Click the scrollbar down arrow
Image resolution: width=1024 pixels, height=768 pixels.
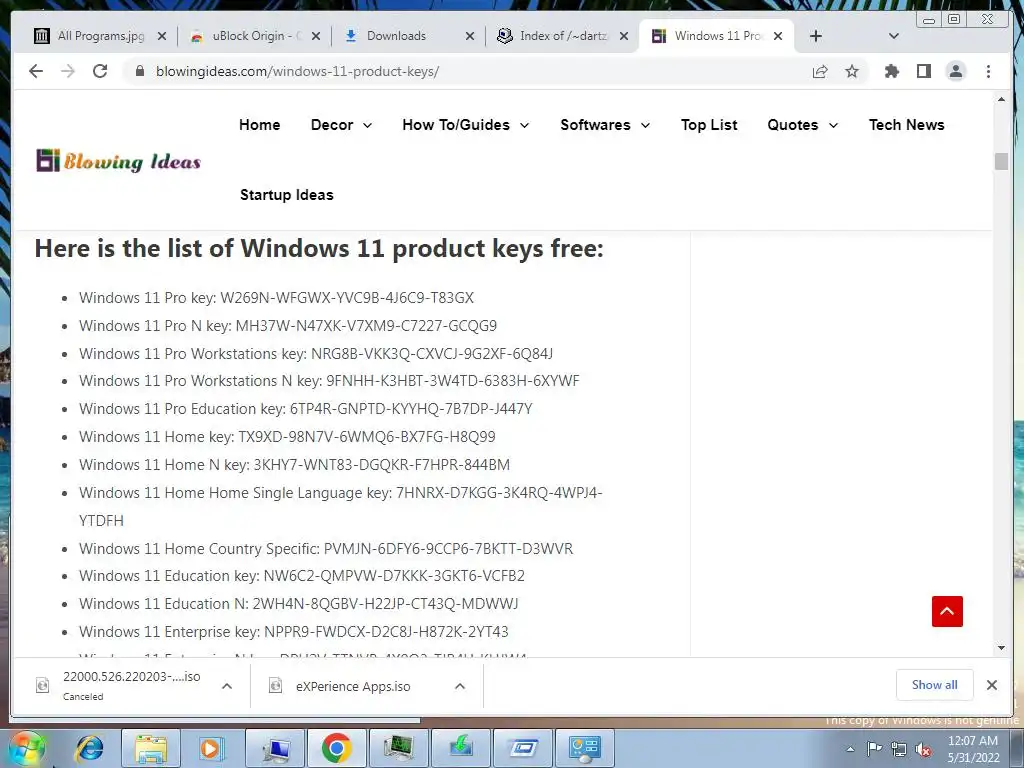click(1001, 648)
